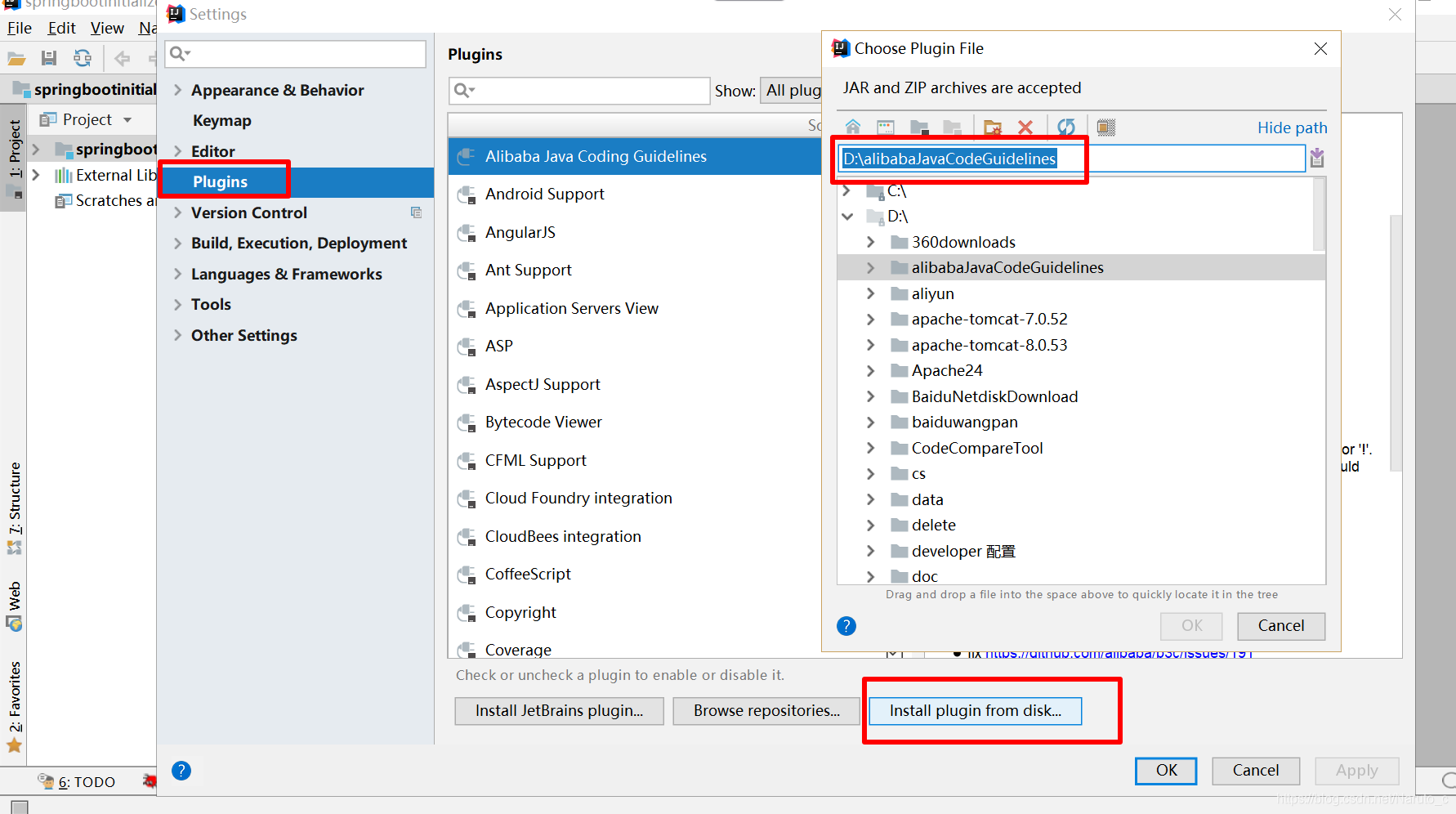Select Scratches node in project tree
The image size is (1456, 814).
pos(105,200)
